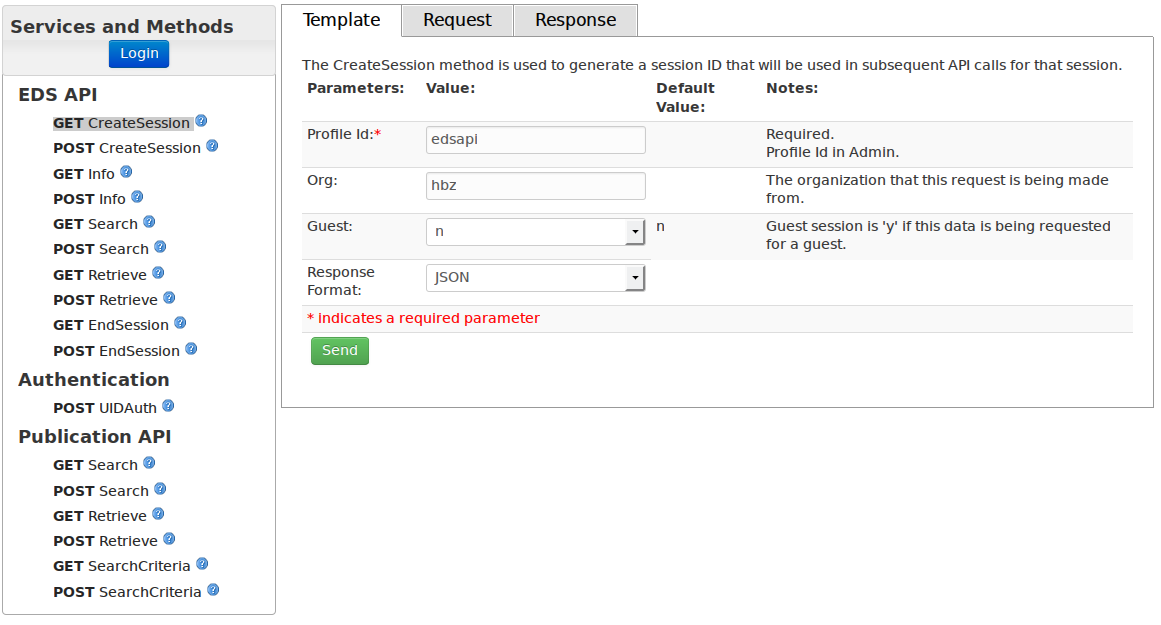Click help icon next to POST CreateSession
1161x625 pixels.
(212, 146)
